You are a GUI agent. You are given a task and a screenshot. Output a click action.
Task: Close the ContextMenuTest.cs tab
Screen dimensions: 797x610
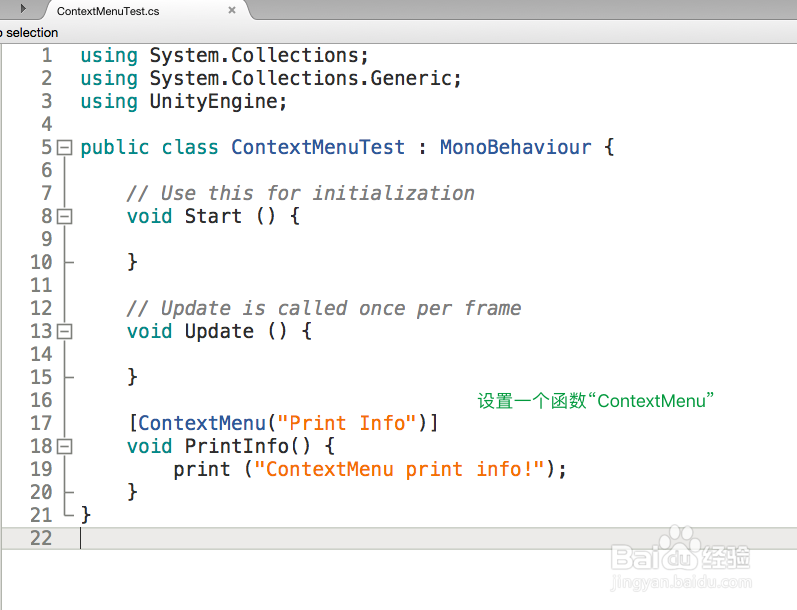[x=232, y=10]
